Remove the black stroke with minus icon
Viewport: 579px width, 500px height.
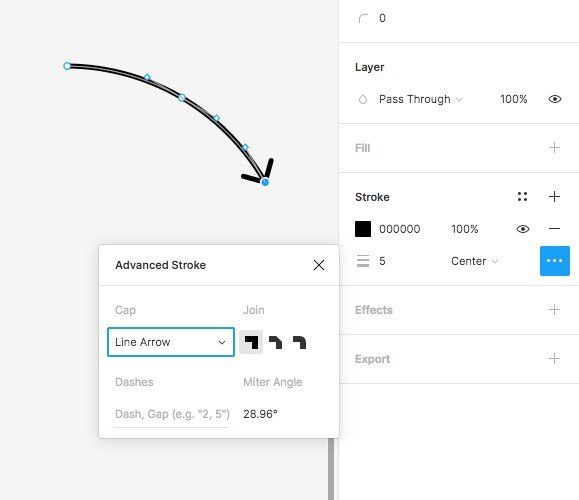pyautogui.click(x=554, y=229)
